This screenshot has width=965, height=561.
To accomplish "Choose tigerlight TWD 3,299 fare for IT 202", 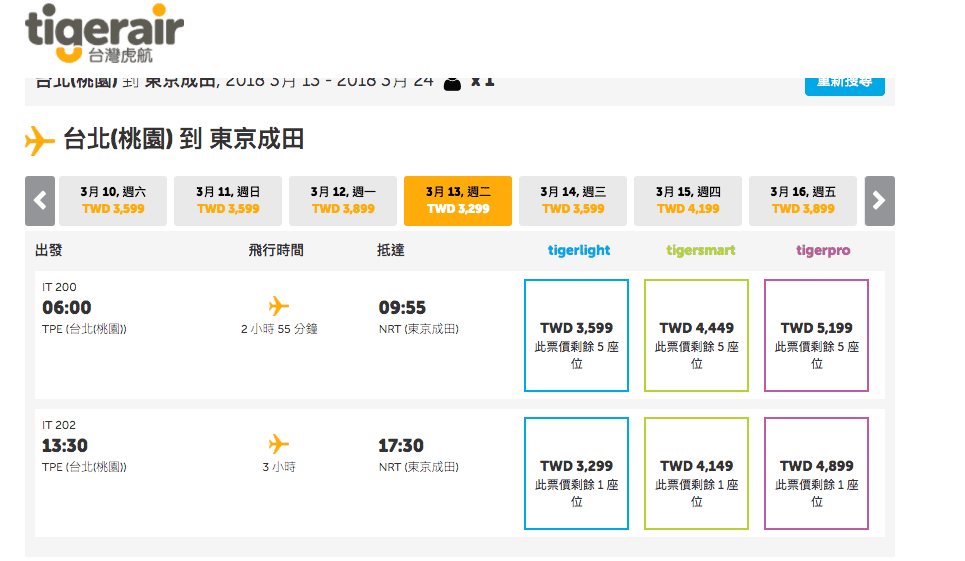I will 577,473.
